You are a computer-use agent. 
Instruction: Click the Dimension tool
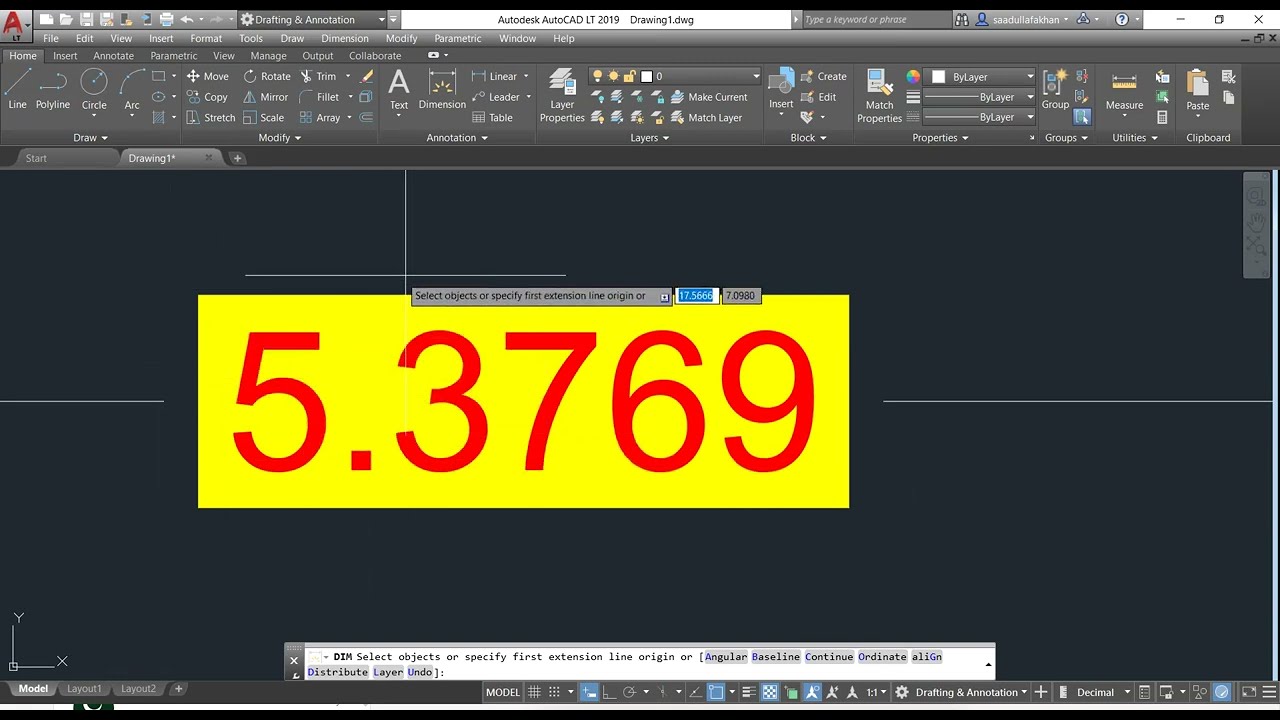click(x=442, y=90)
